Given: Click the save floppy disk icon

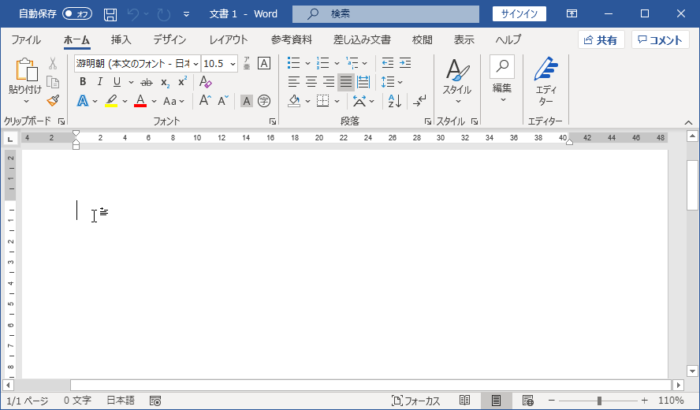Looking at the screenshot, I should [110, 14].
